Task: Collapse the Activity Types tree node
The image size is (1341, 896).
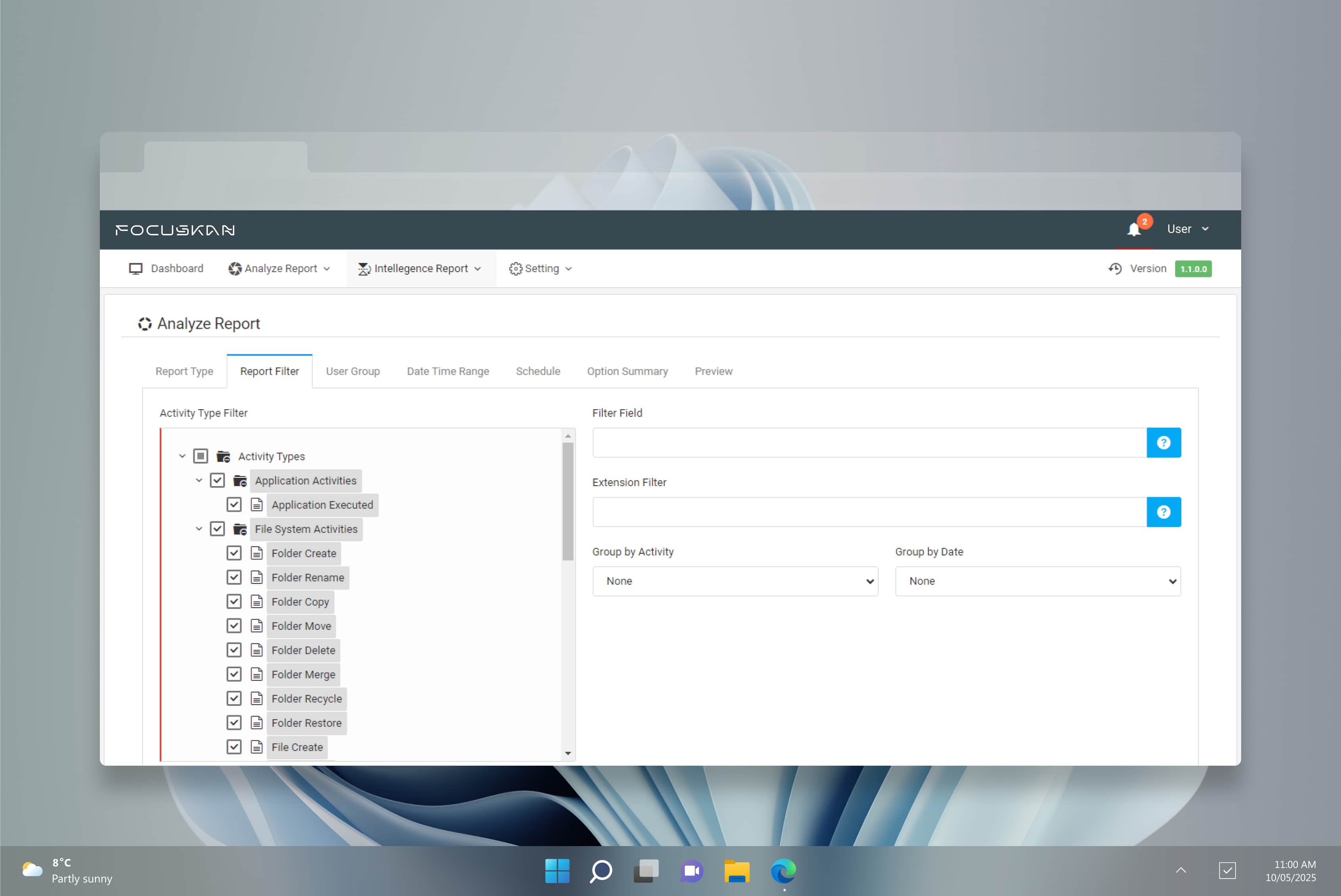Action: point(182,456)
